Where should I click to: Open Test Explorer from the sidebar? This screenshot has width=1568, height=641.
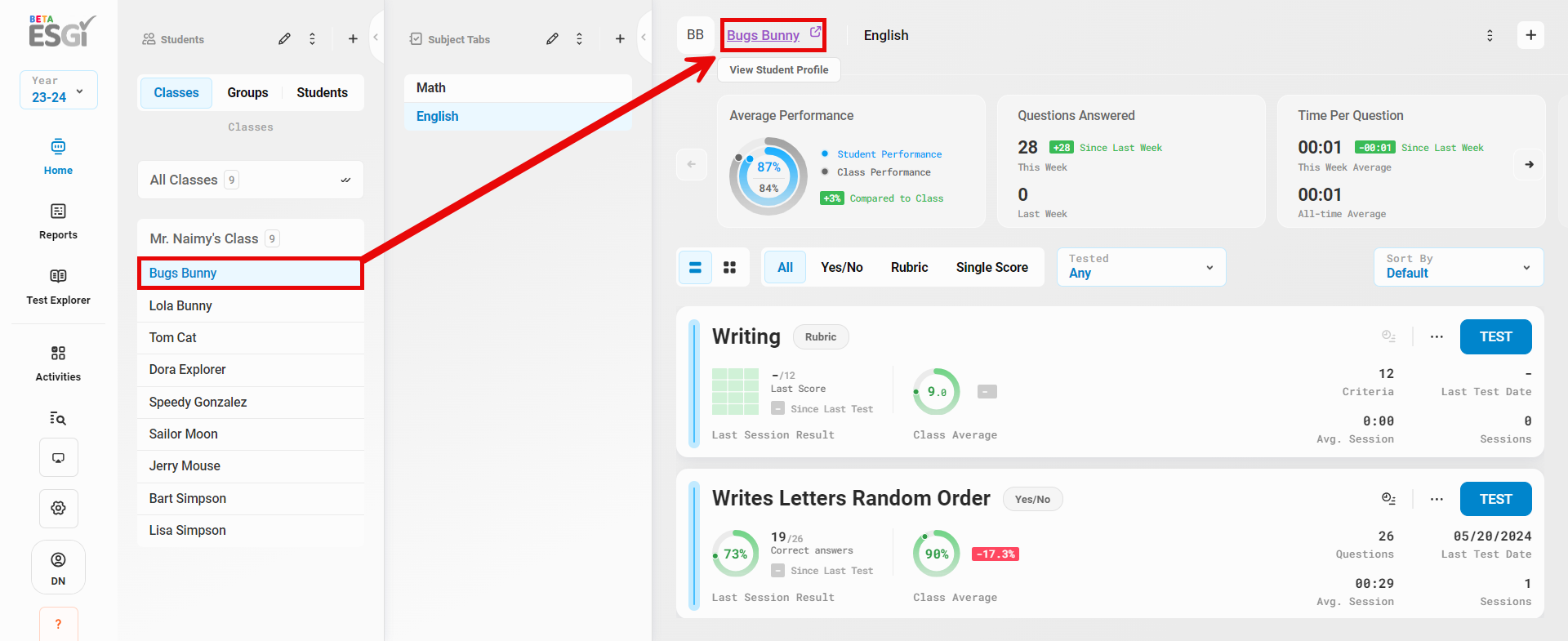(x=58, y=287)
